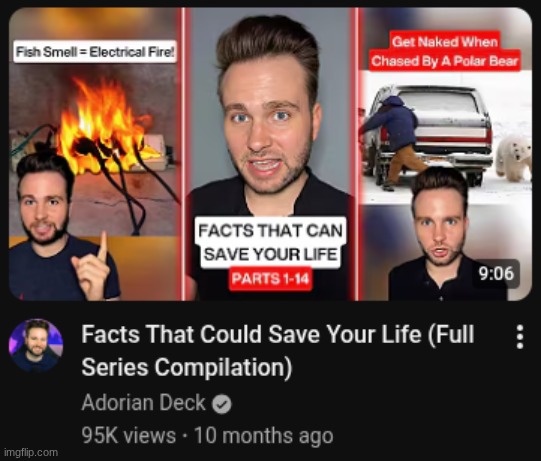The height and width of the screenshot is (461, 541).
Task: Click the 95K views text
Action: click(x=128, y=435)
